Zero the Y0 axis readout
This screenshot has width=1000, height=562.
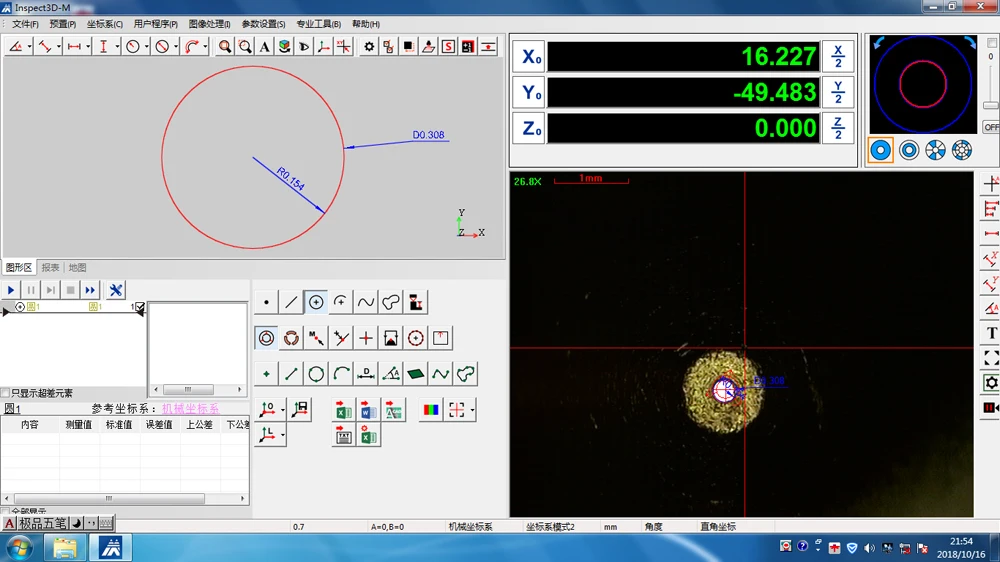pos(529,92)
